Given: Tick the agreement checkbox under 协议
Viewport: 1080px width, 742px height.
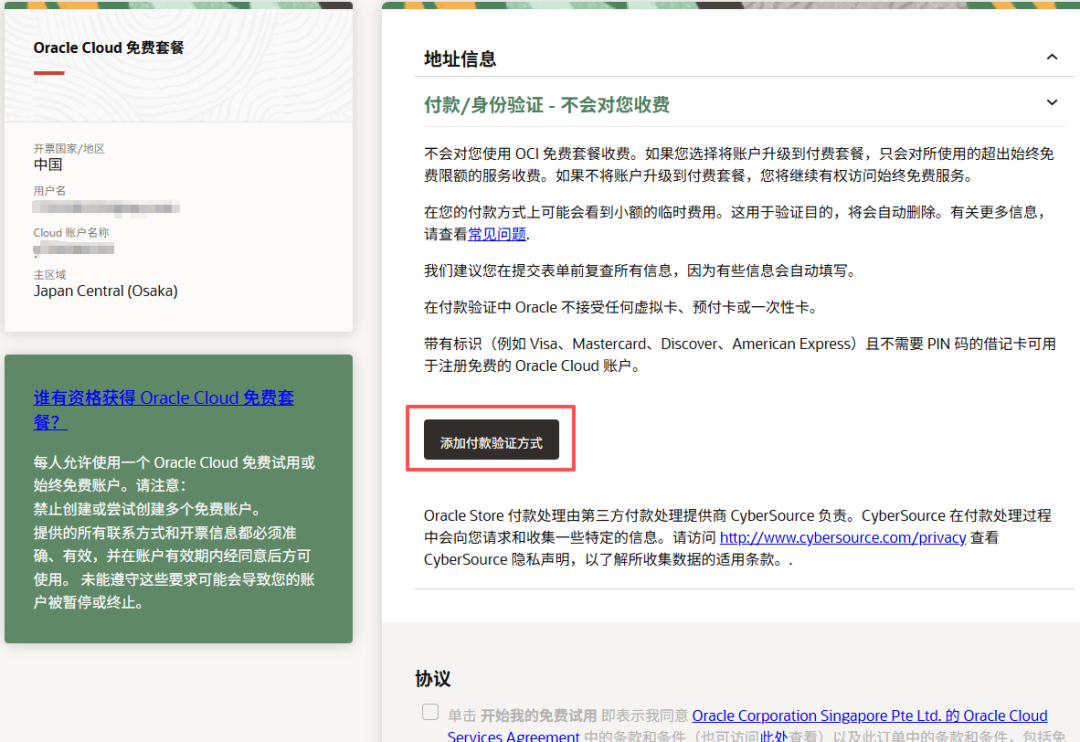Looking at the screenshot, I should coord(430,712).
